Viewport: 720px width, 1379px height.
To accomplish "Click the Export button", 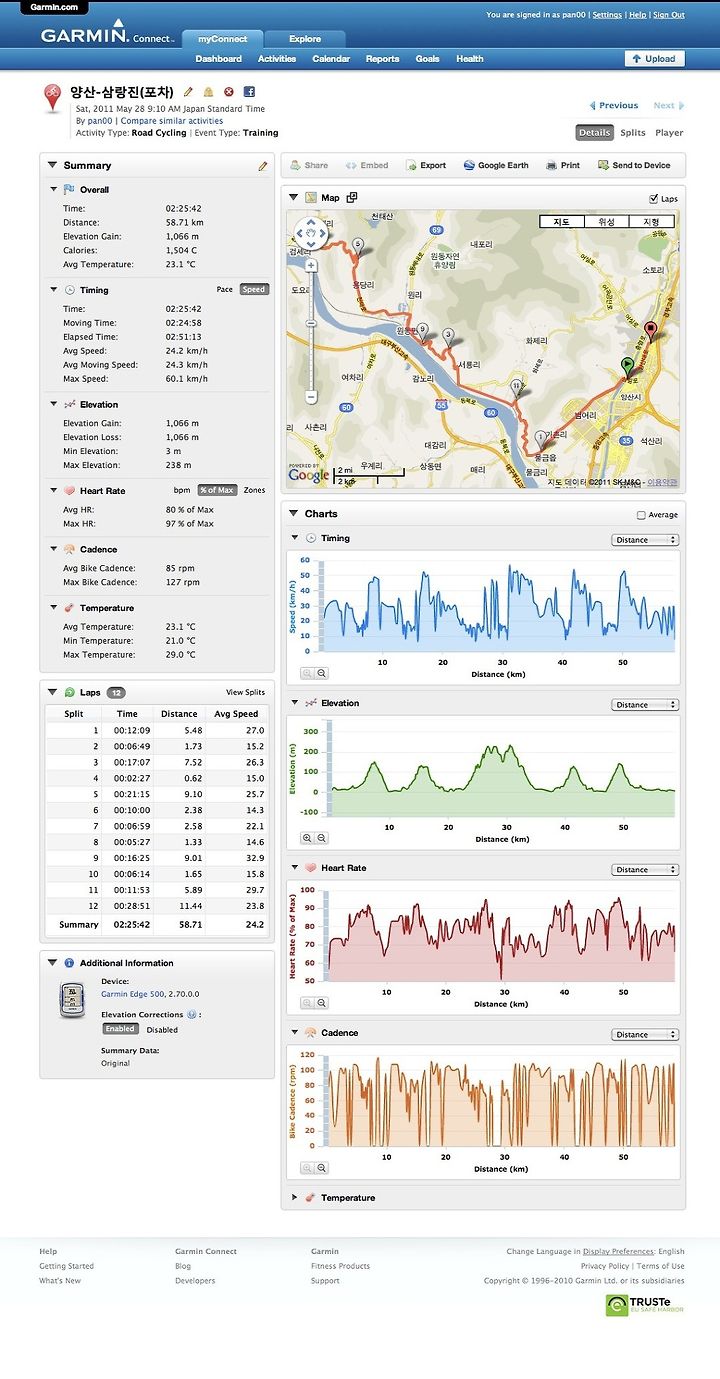I will [x=426, y=165].
